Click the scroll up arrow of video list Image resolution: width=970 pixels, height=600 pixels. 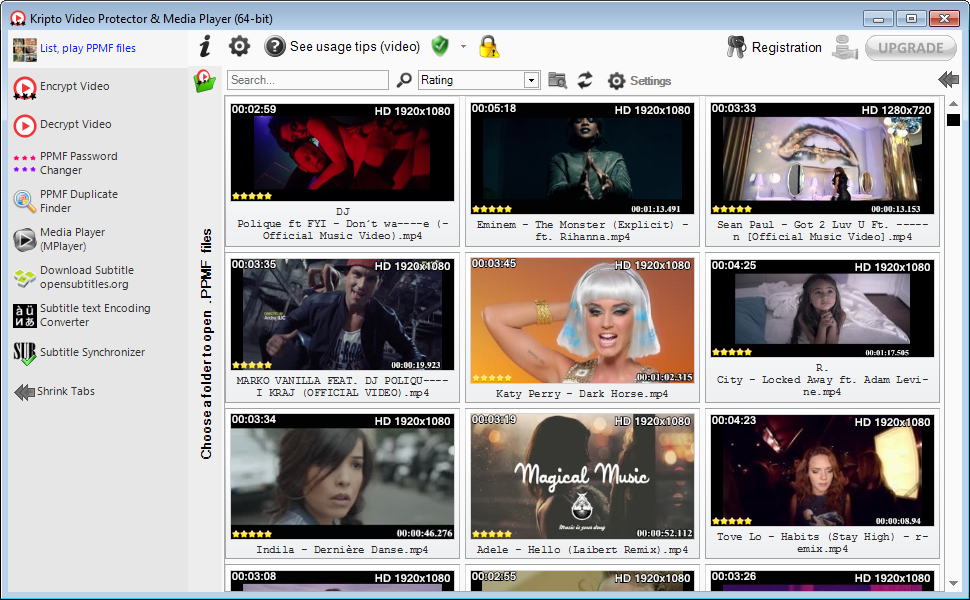click(953, 103)
